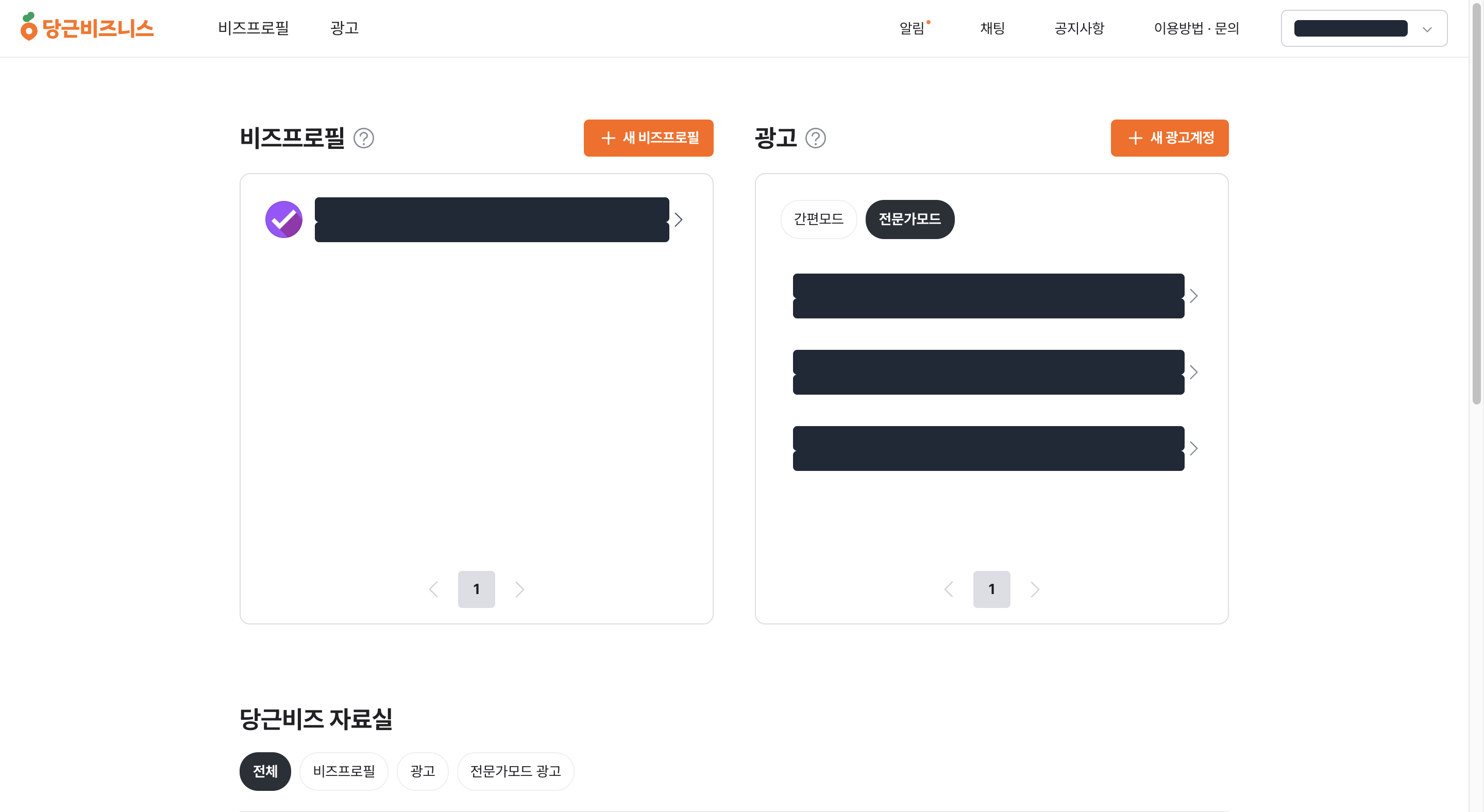Go to 공지사항 notices
The image size is (1484, 812).
(1079, 28)
